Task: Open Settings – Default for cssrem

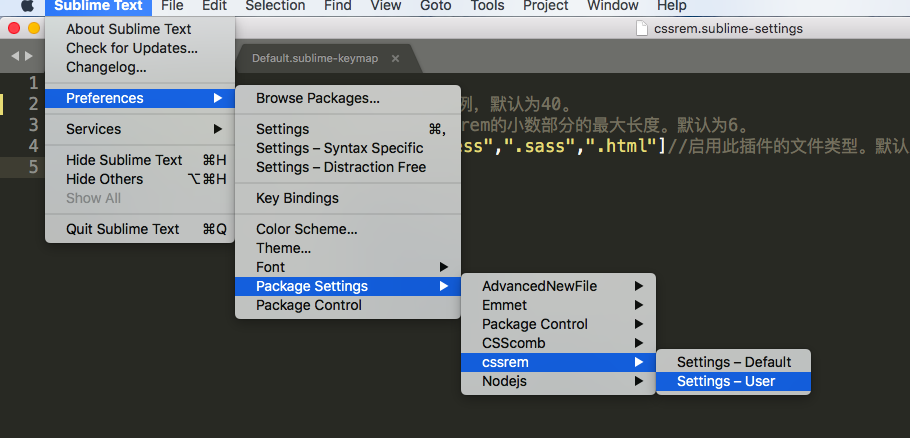Action: [x=733, y=362]
